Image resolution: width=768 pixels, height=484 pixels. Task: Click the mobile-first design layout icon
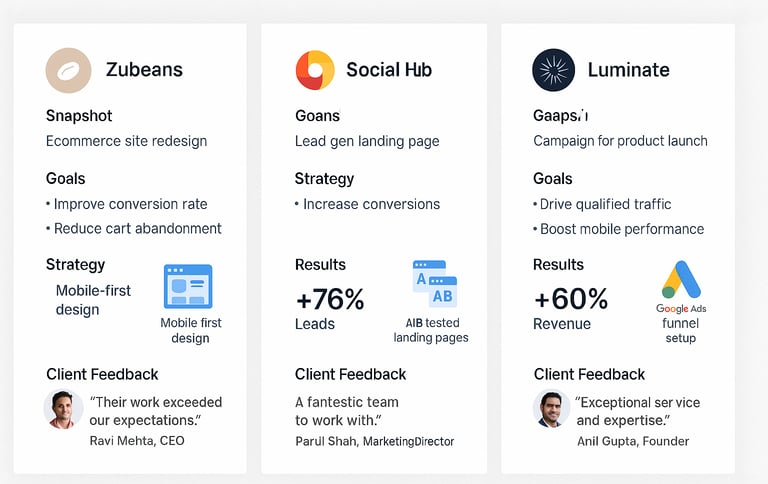pos(188,287)
